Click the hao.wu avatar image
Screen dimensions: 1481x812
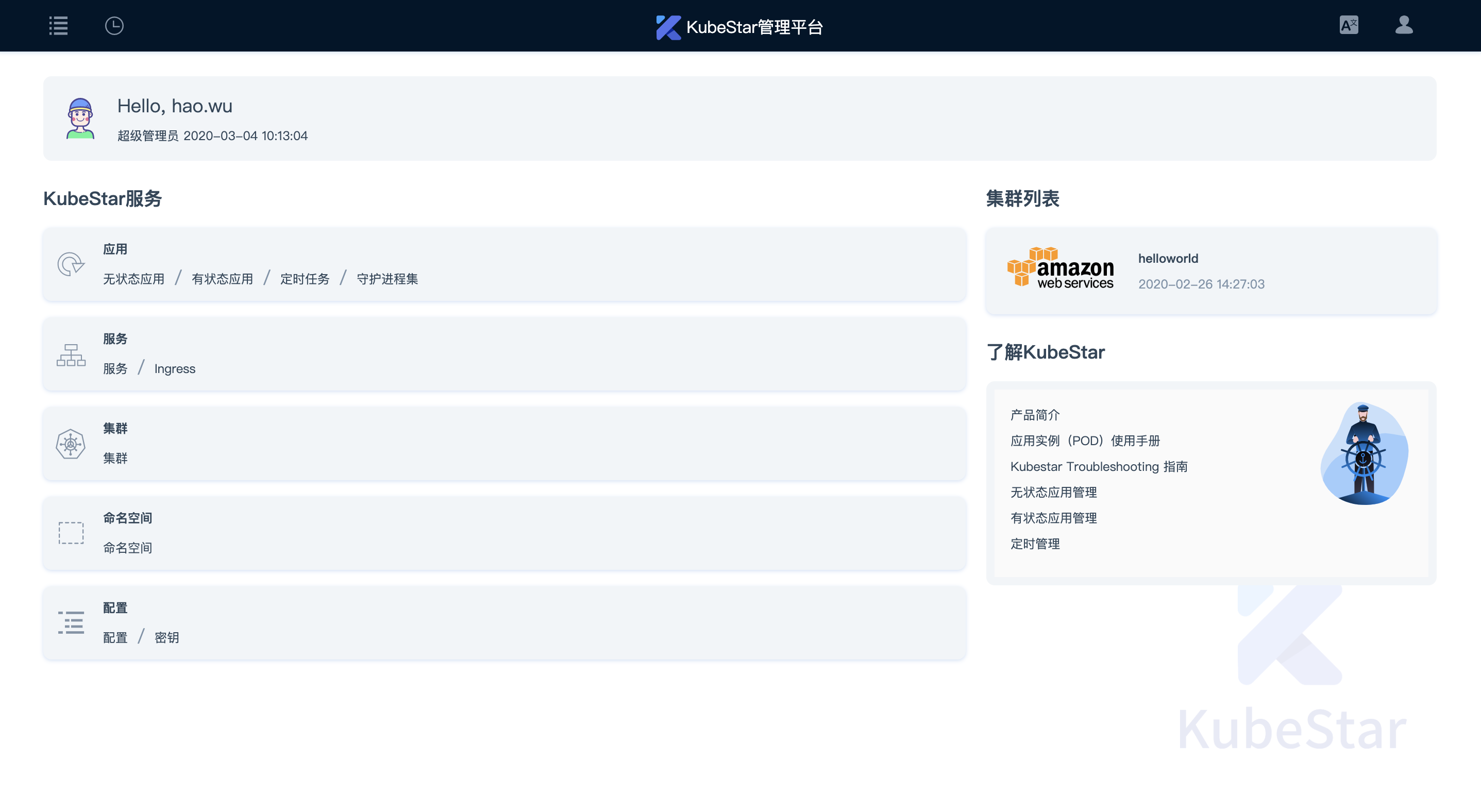pos(80,119)
